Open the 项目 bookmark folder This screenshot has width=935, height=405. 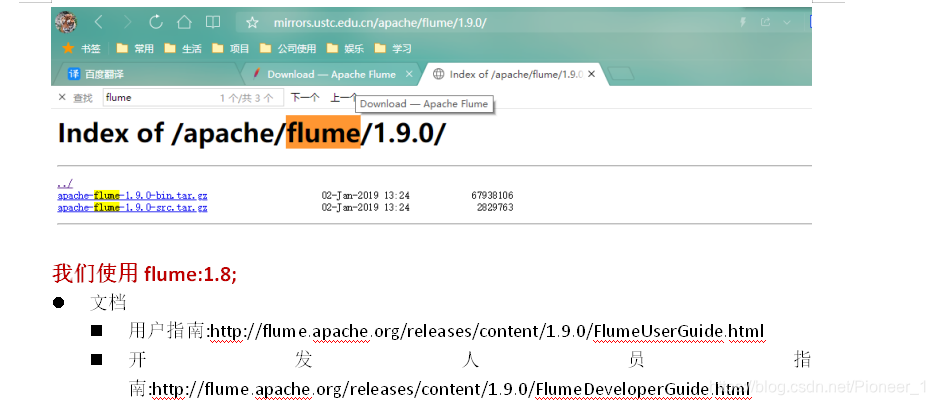pyautogui.click(x=231, y=48)
